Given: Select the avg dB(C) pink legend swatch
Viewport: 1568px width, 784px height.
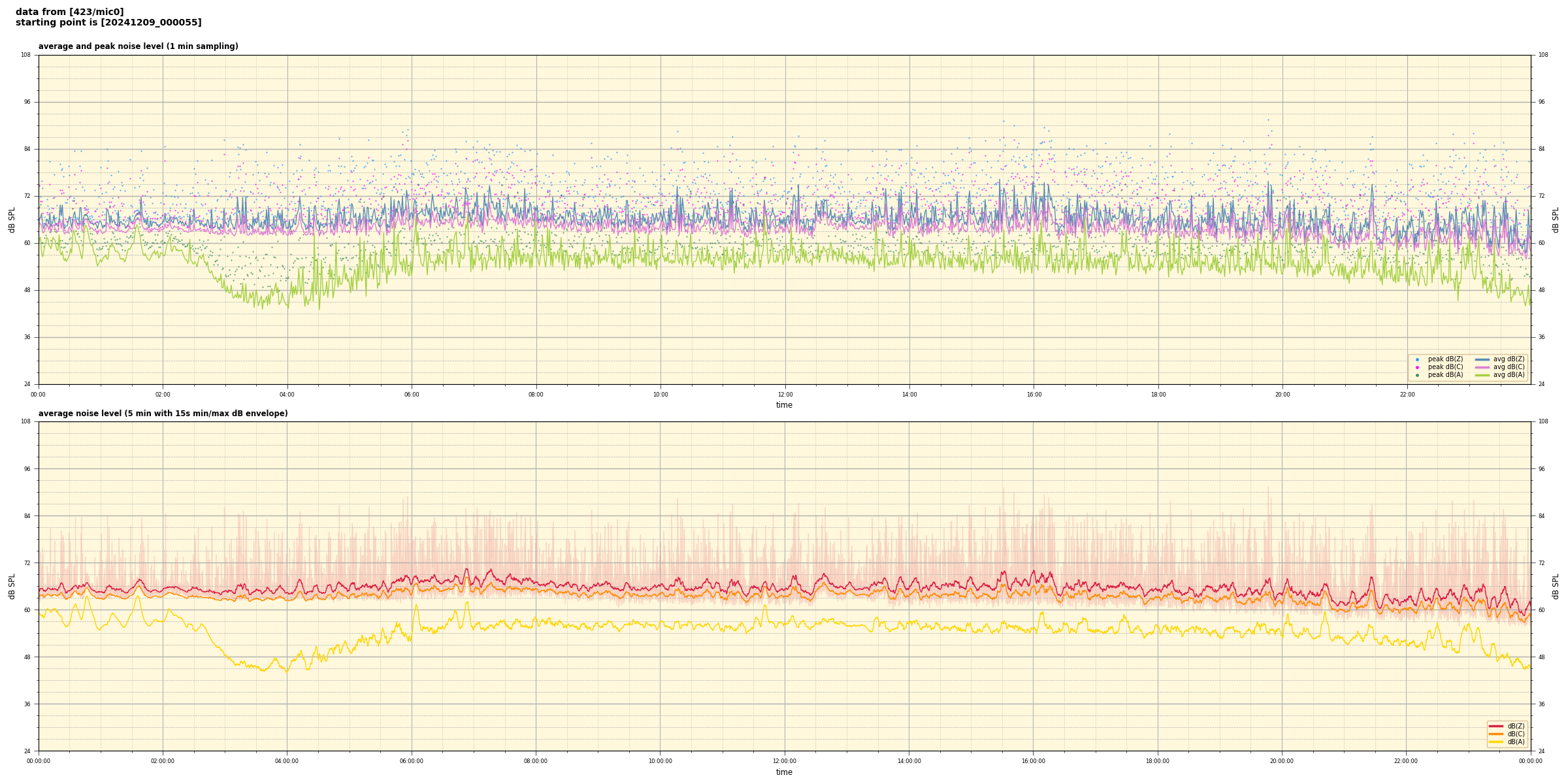Looking at the screenshot, I should [x=1482, y=367].
